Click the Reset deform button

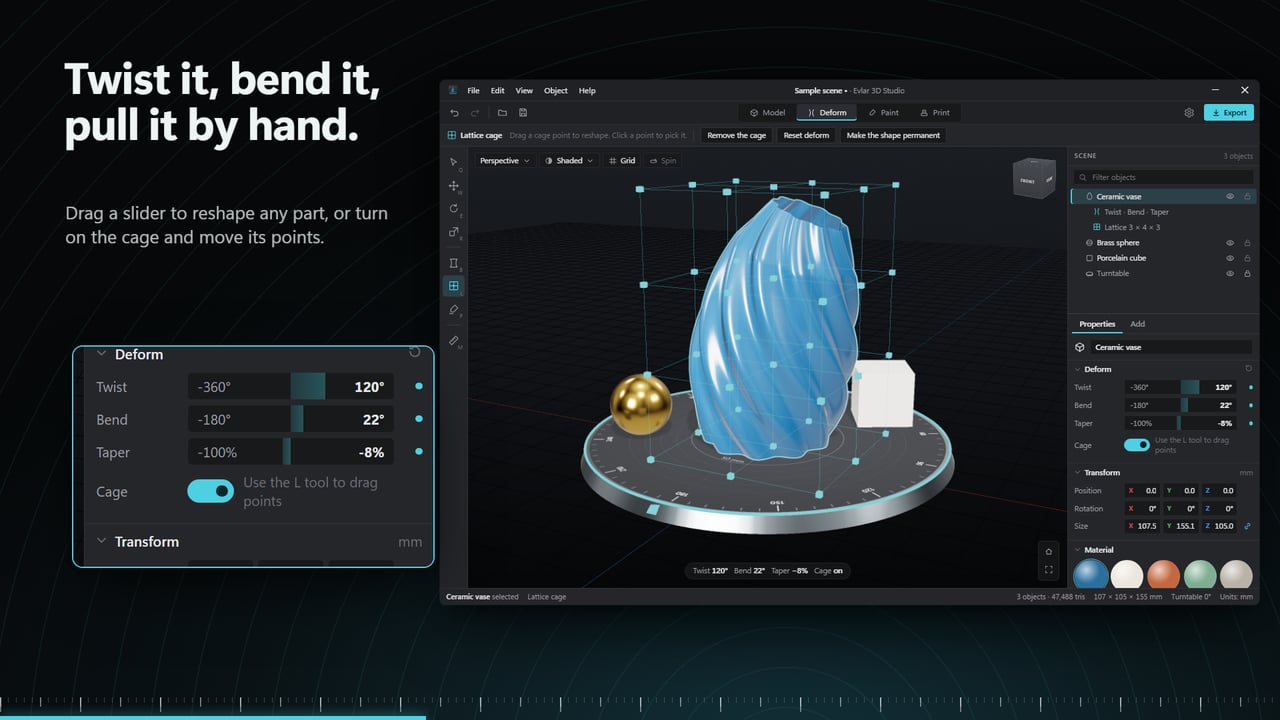806,135
